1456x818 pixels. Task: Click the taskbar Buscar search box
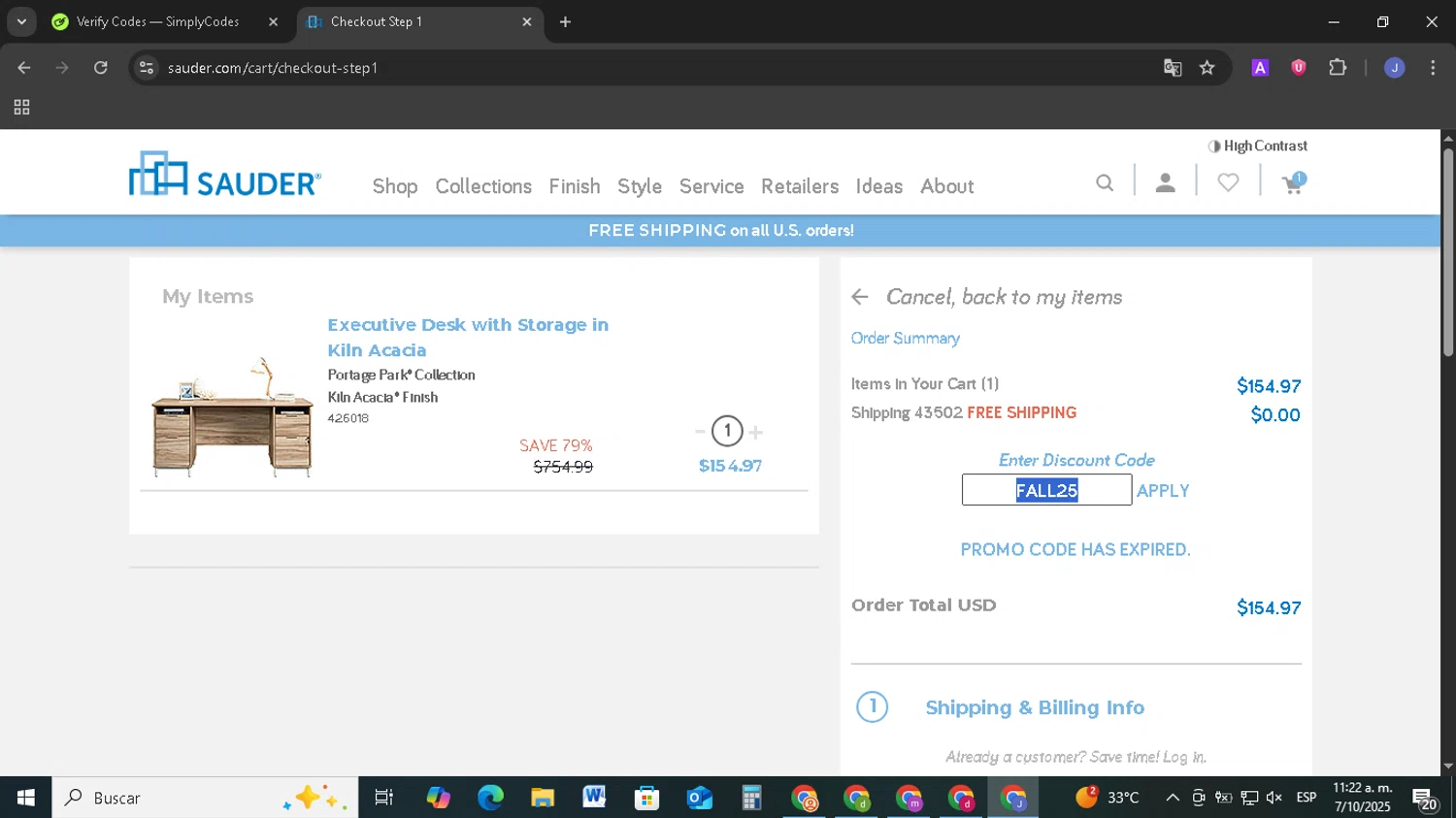point(205,798)
